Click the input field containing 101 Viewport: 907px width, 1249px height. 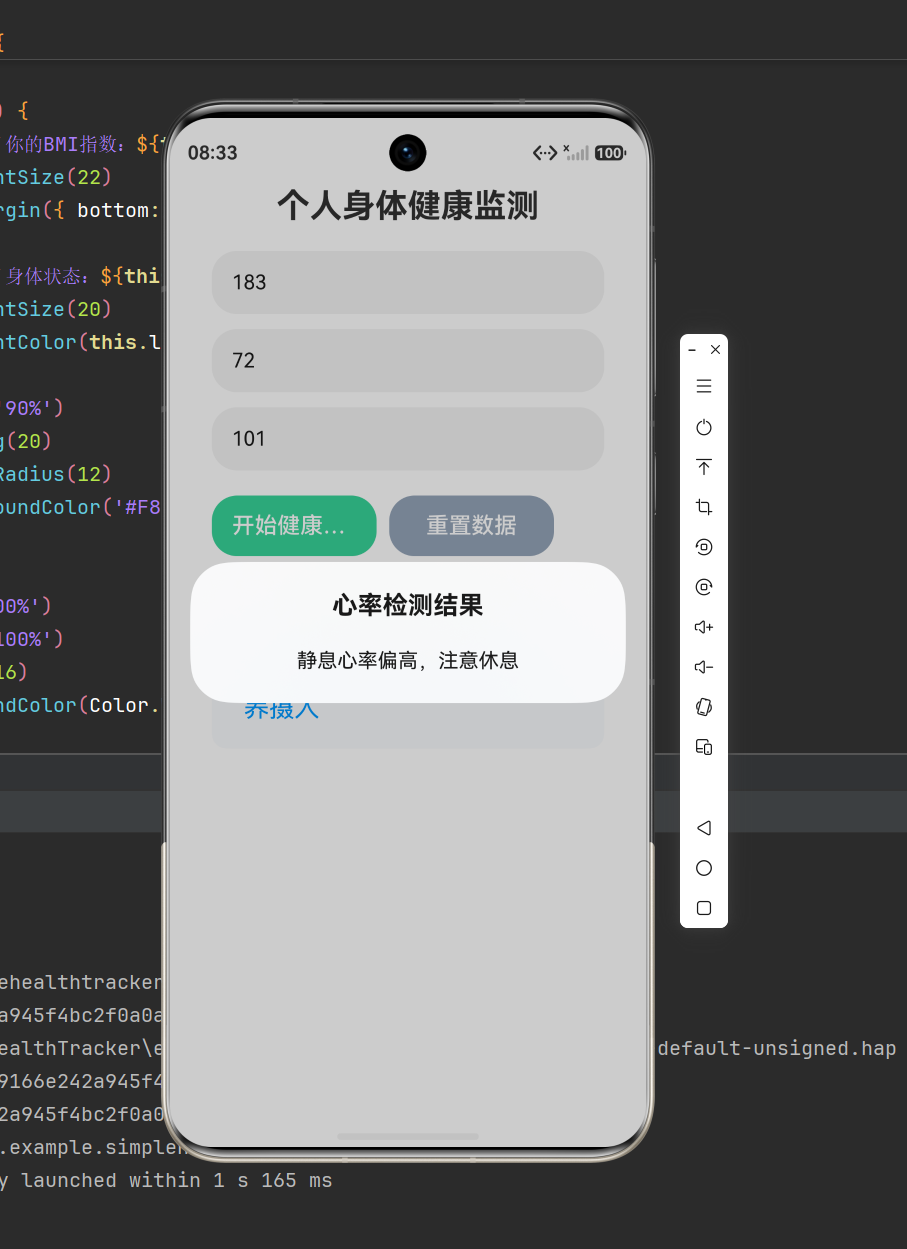[x=408, y=438]
